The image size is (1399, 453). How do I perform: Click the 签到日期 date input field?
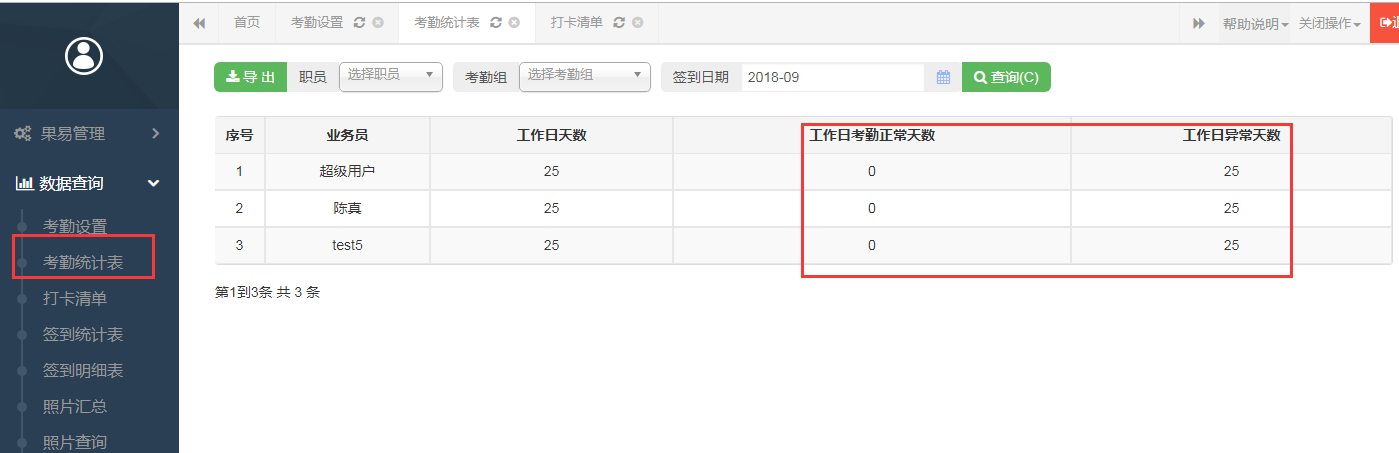click(x=832, y=77)
